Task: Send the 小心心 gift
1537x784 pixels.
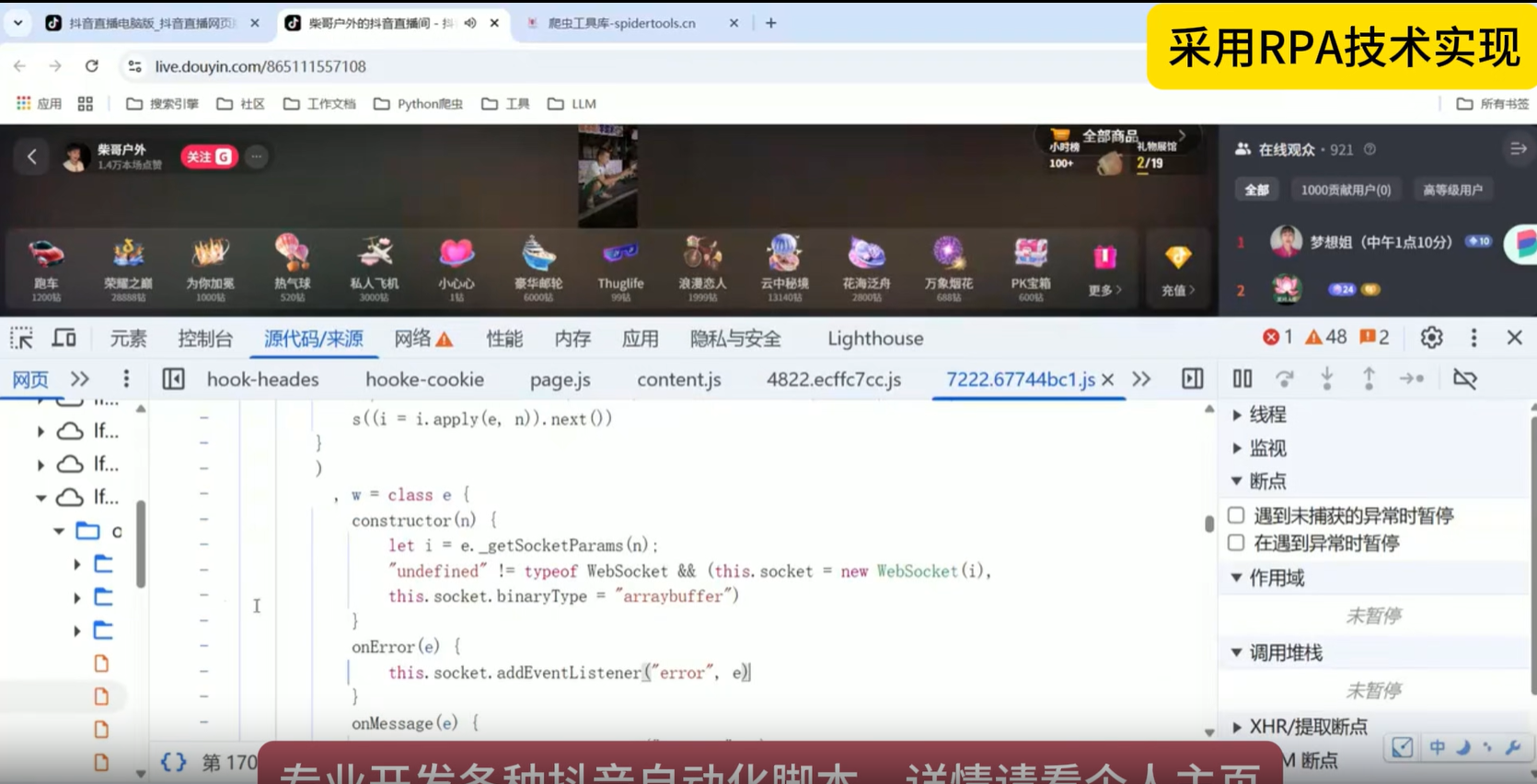Action: (456, 269)
